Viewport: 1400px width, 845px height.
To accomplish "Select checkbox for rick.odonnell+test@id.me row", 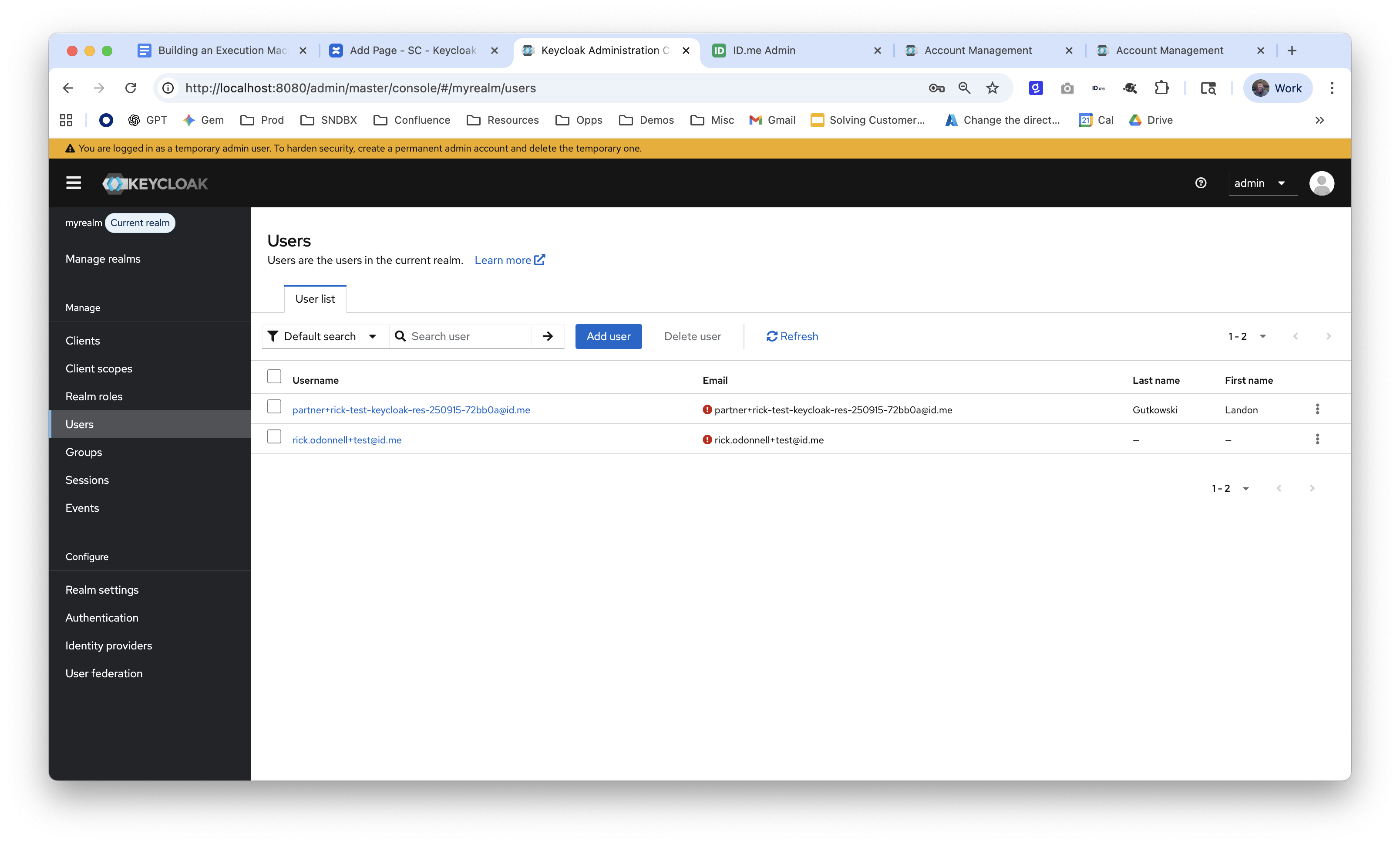I will coord(274,437).
